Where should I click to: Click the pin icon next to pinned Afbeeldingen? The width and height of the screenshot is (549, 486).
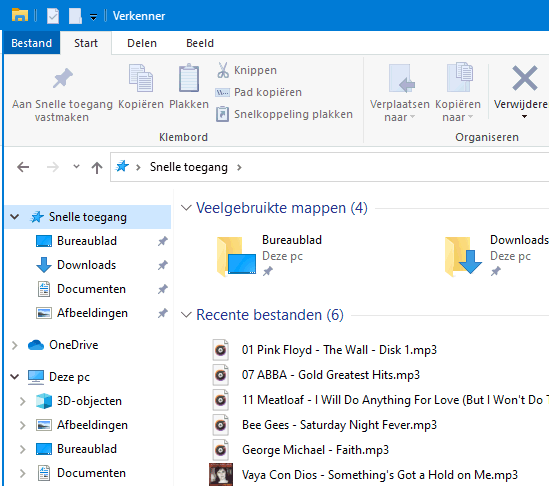point(162,313)
